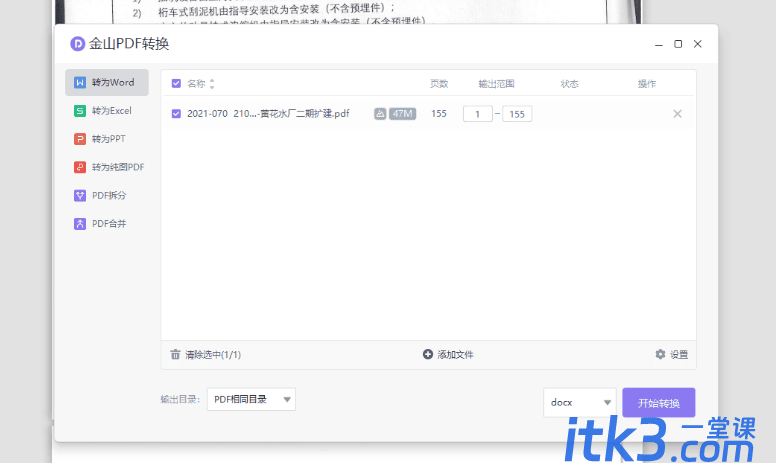The image size is (776, 463).
Task: Click the plus icon for 添加文件
Action: pyautogui.click(x=428, y=354)
